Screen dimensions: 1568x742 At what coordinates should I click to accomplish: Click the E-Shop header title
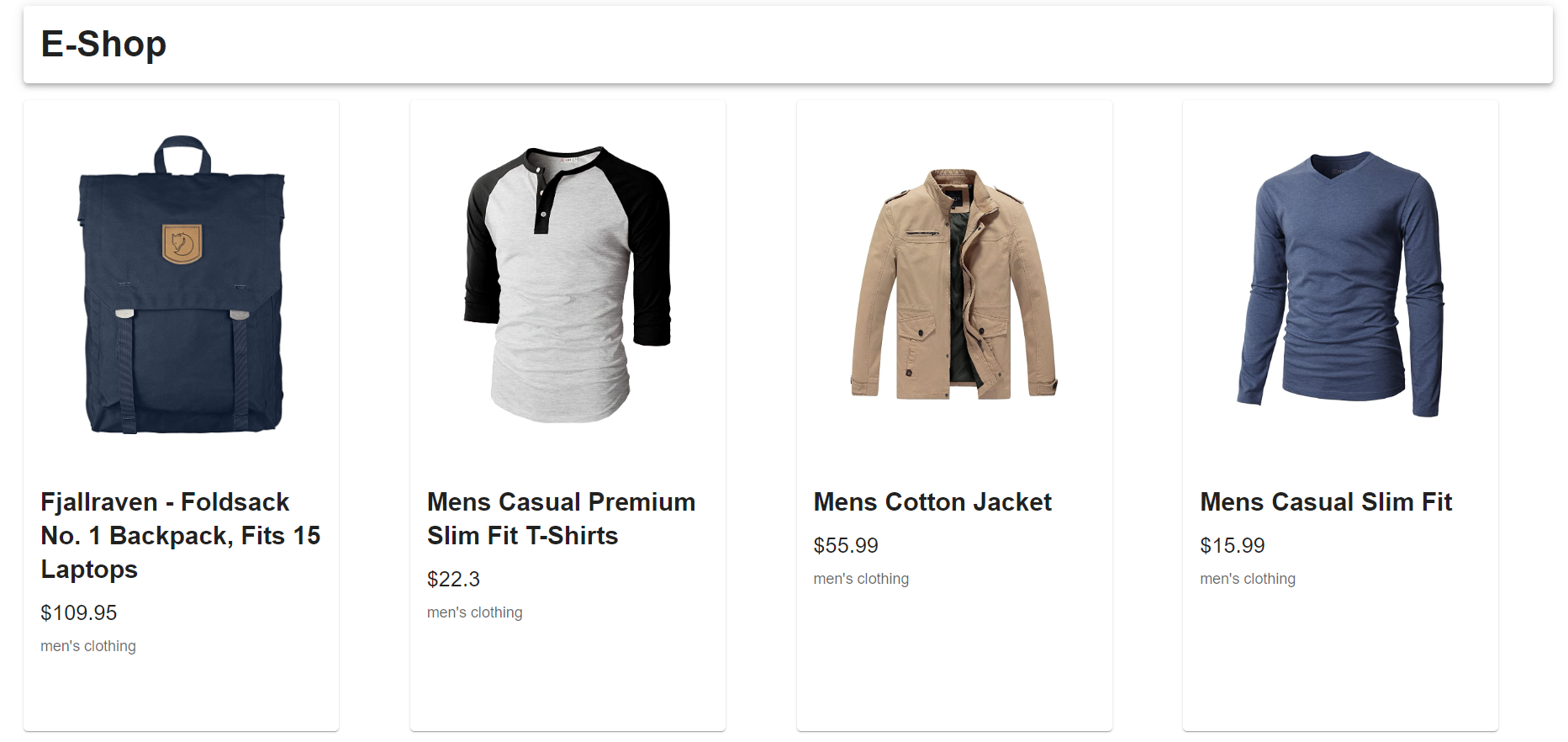click(103, 44)
